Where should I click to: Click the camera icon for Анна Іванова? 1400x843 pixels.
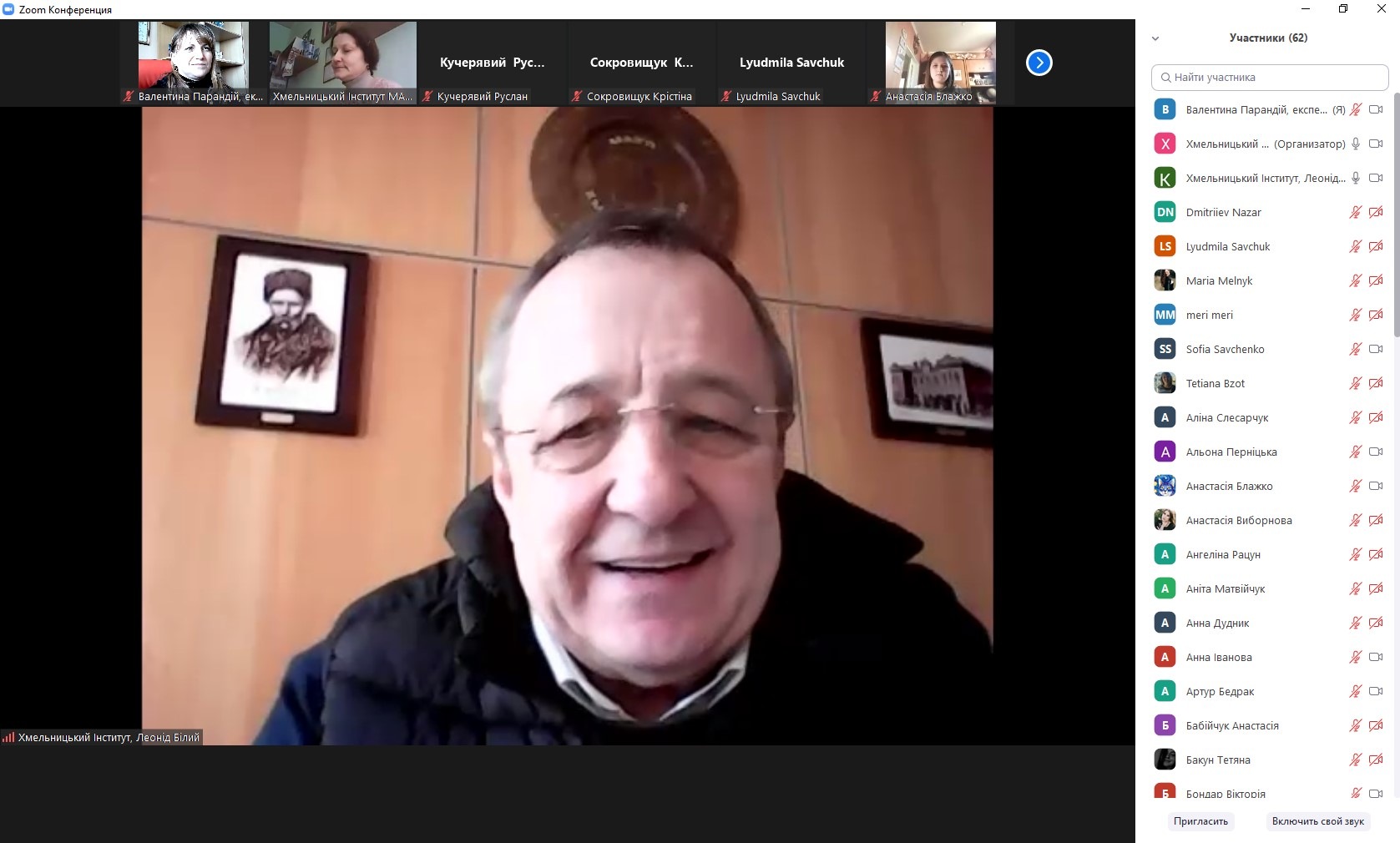(x=1376, y=657)
